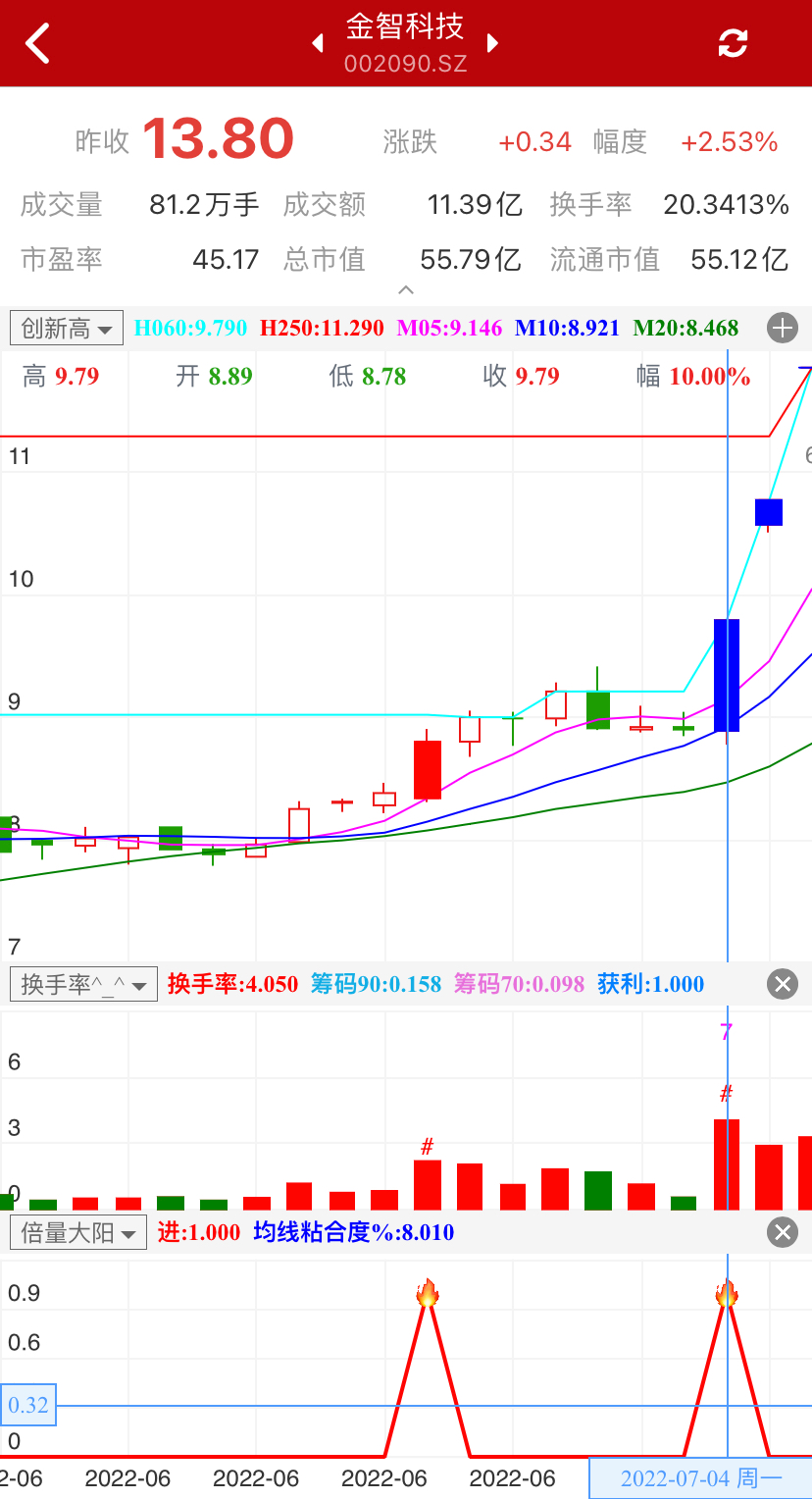Tap the 金智科技 stock title
The image size is (812, 1499).
coord(405,26)
